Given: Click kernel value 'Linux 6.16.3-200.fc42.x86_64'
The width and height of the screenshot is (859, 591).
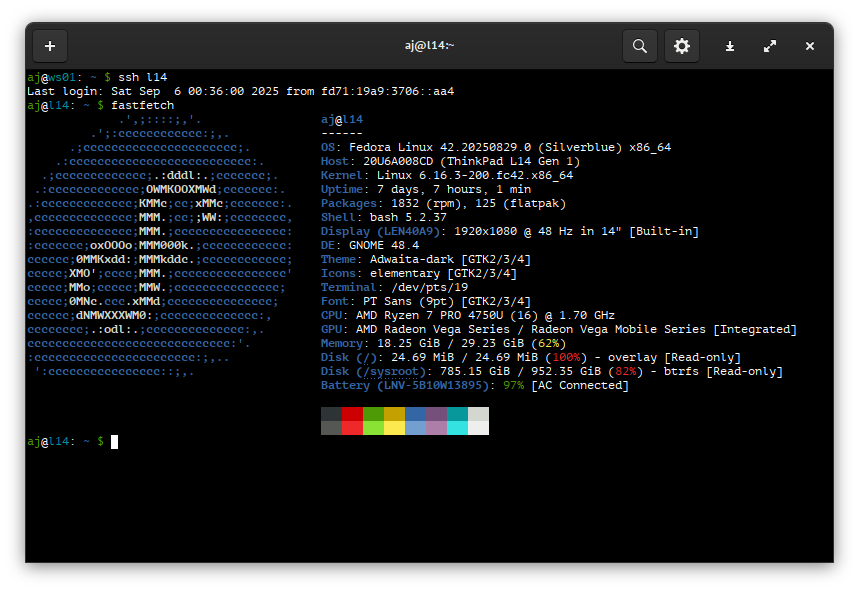Looking at the screenshot, I should tap(475, 175).
